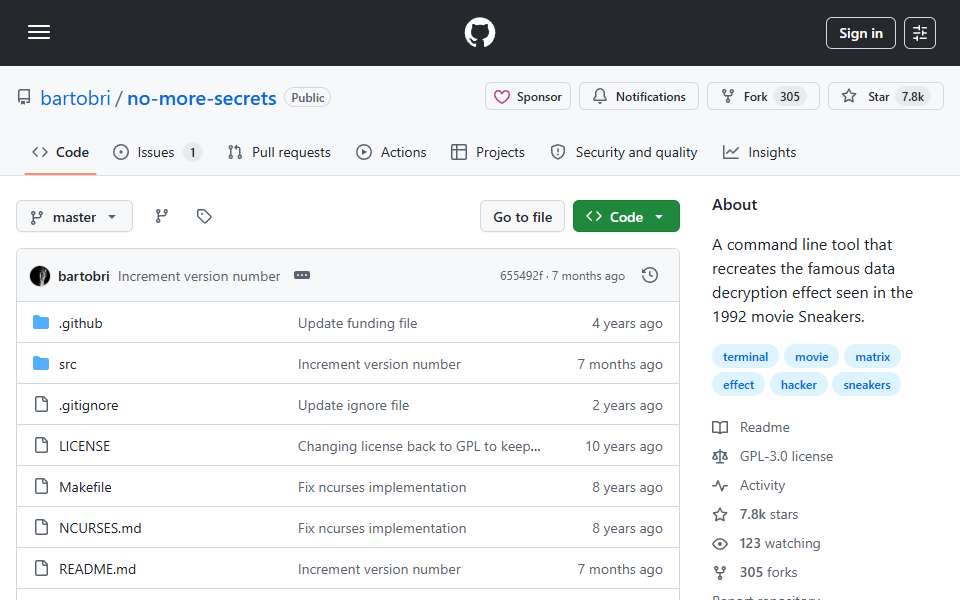960x600 pixels.
Task: Select the terminal topic tag
Action: 745,357
